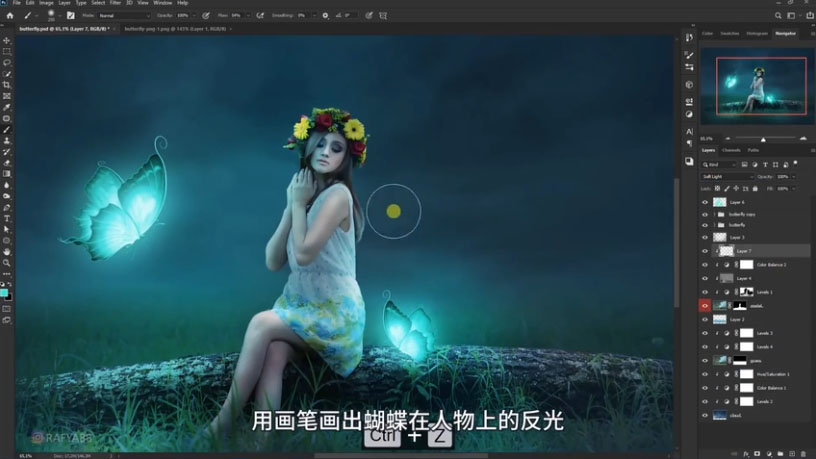Select the Gradient tool
816x459 pixels.
(7, 174)
